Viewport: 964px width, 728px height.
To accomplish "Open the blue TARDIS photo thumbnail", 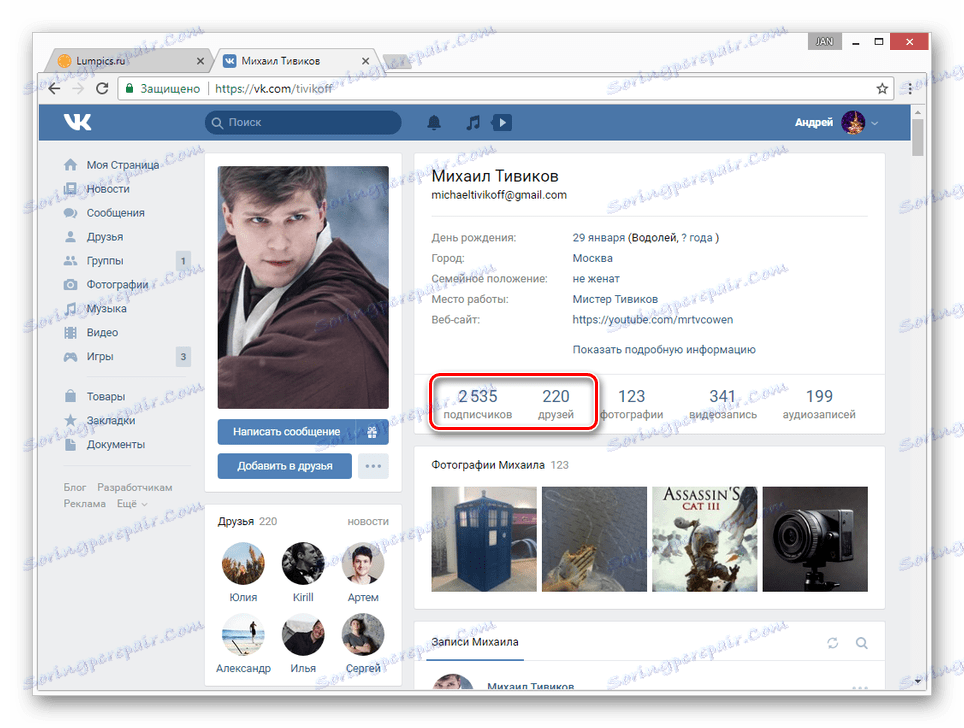I will click(484, 539).
